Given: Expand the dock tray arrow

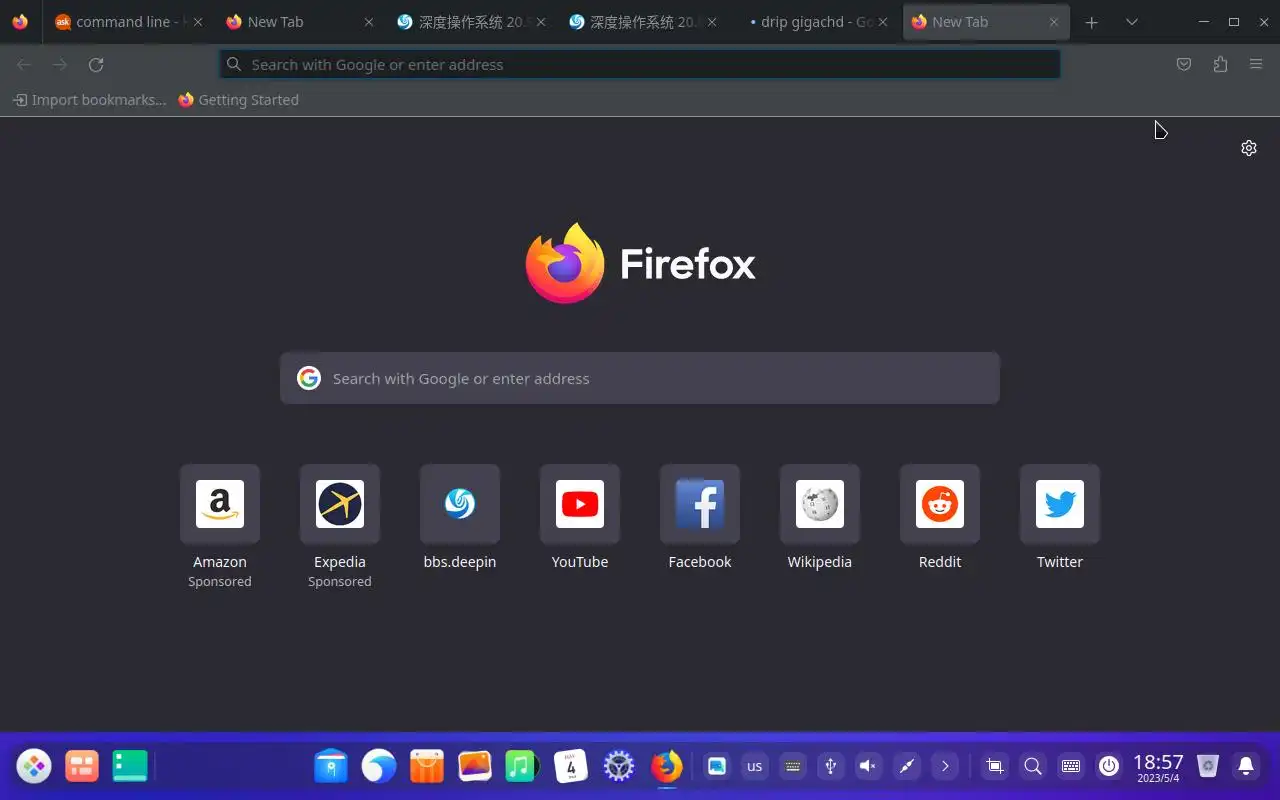Looking at the screenshot, I should pyautogui.click(x=945, y=767).
